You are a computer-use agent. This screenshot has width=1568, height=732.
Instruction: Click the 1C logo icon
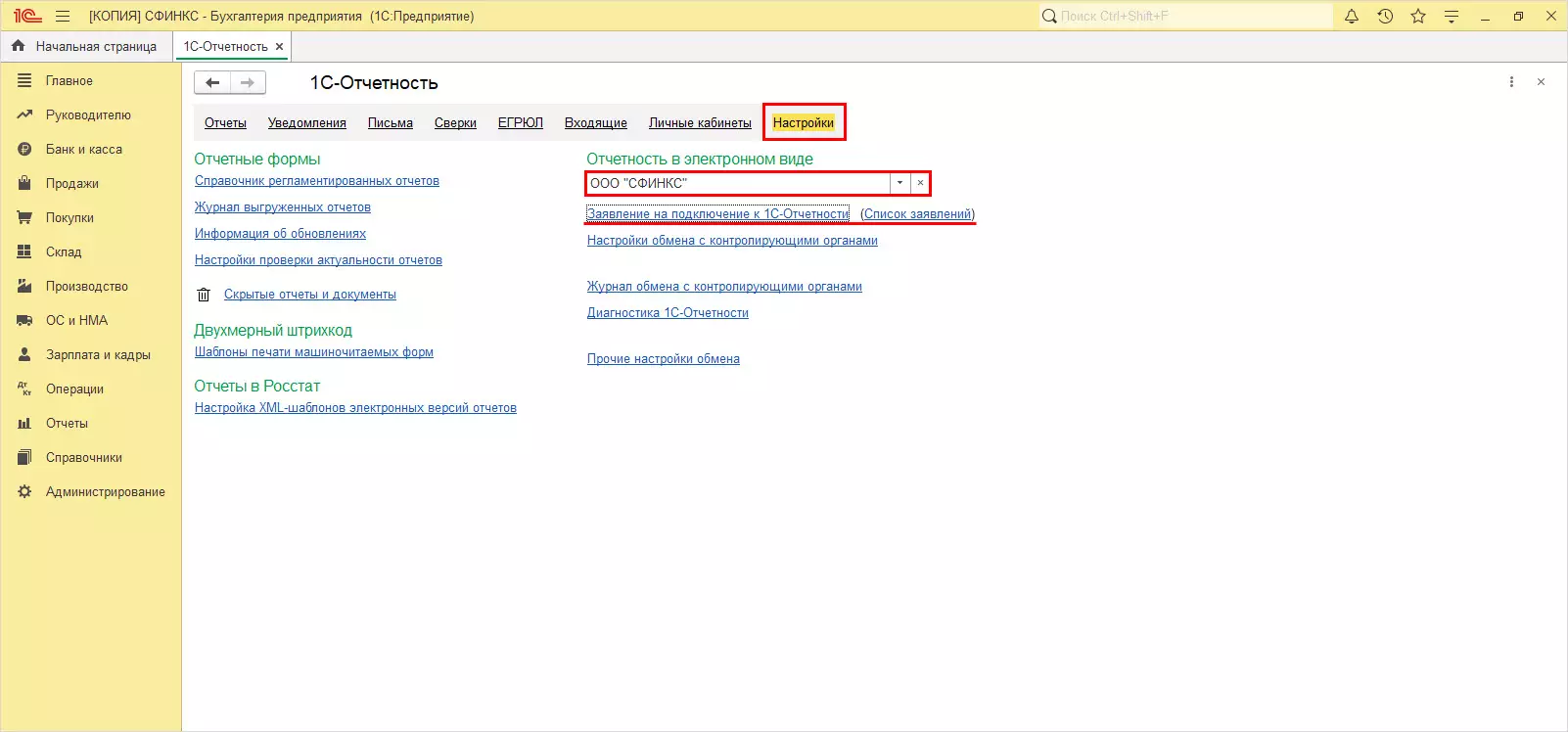(x=26, y=17)
